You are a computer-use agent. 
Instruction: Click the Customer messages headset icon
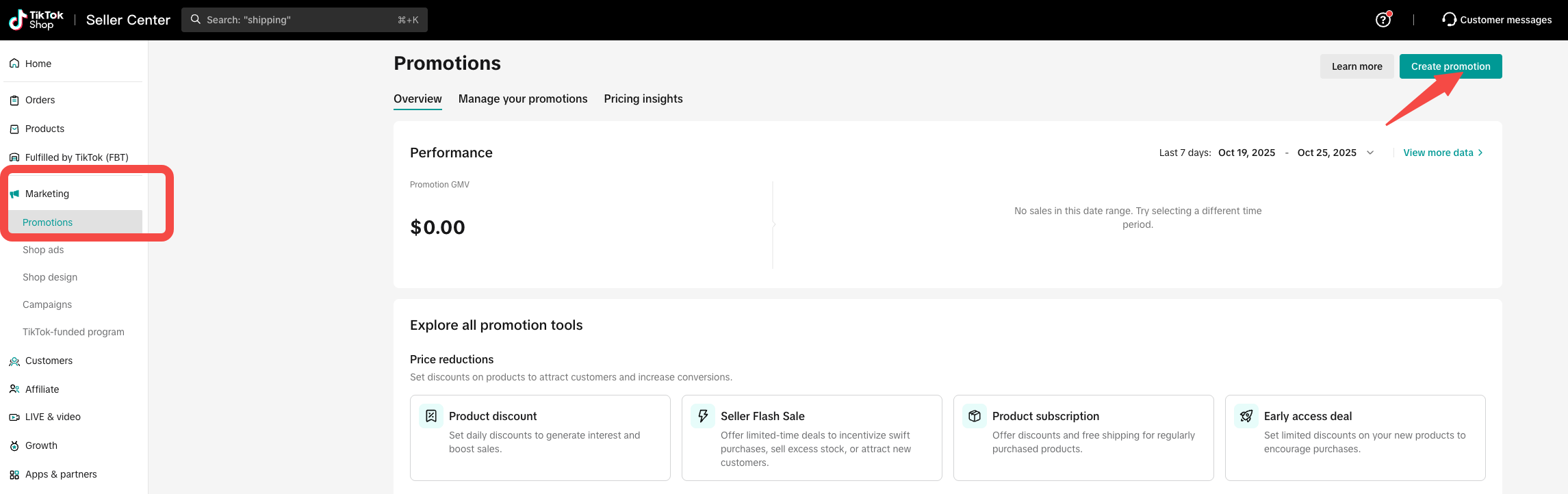click(1449, 19)
